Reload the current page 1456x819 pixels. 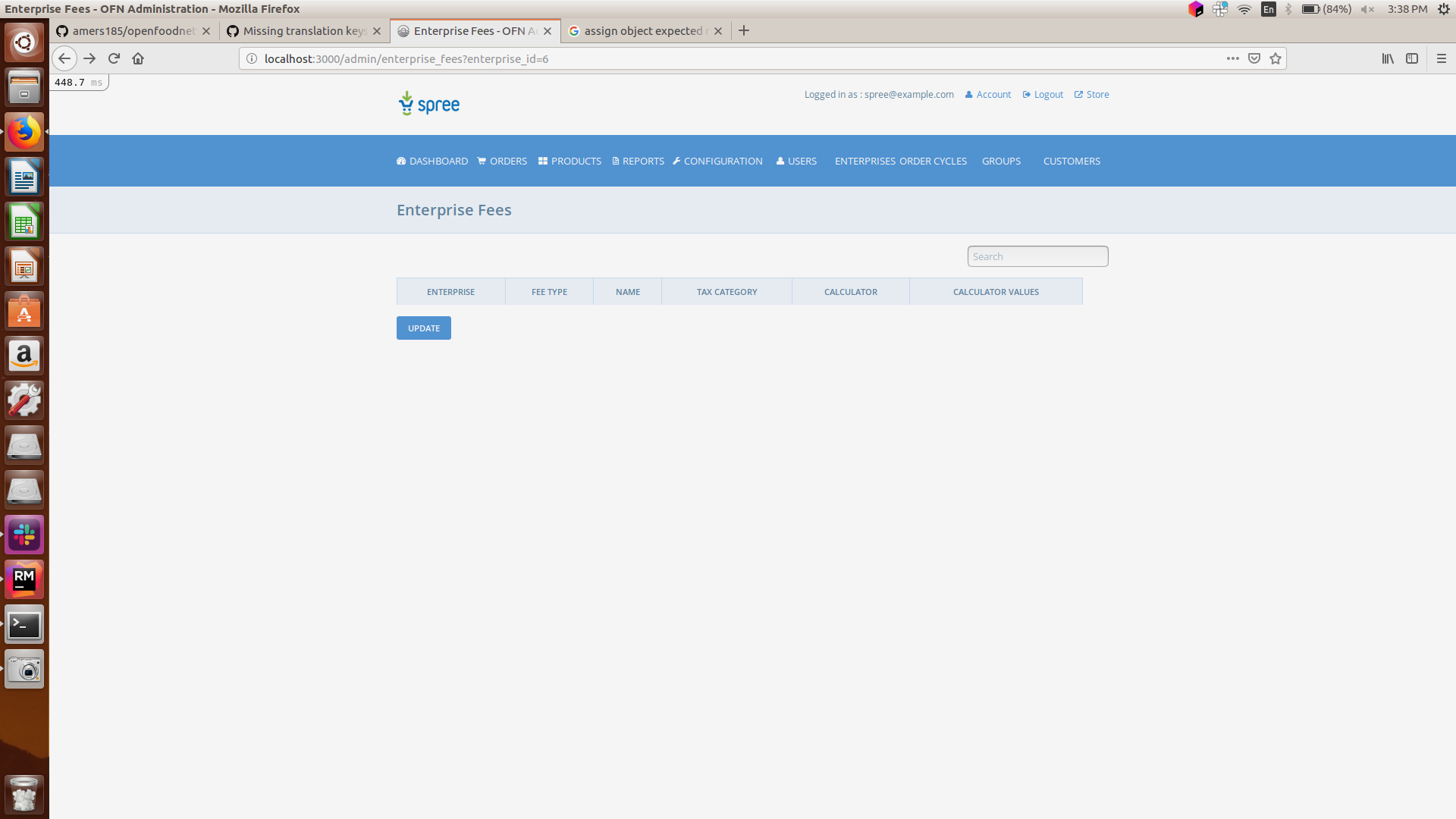coord(114,58)
